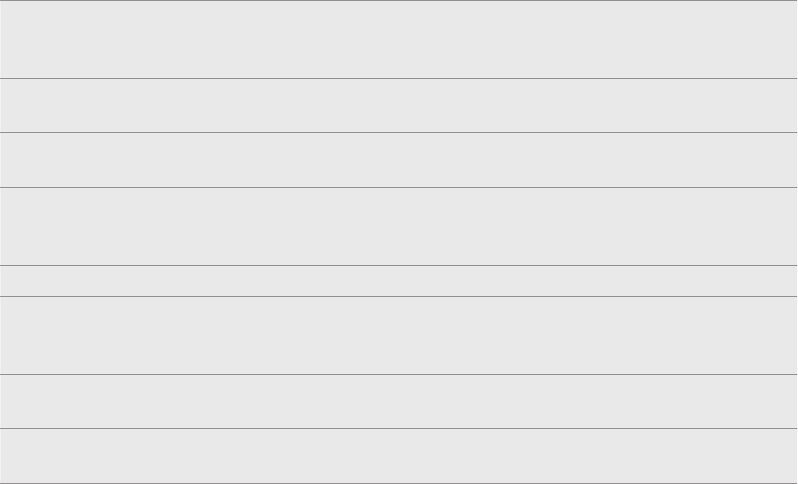Image resolution: width=798 pixels, height=484 pixels.
Task: Click divider between third and fourth rows
Action: coord(399,187)
